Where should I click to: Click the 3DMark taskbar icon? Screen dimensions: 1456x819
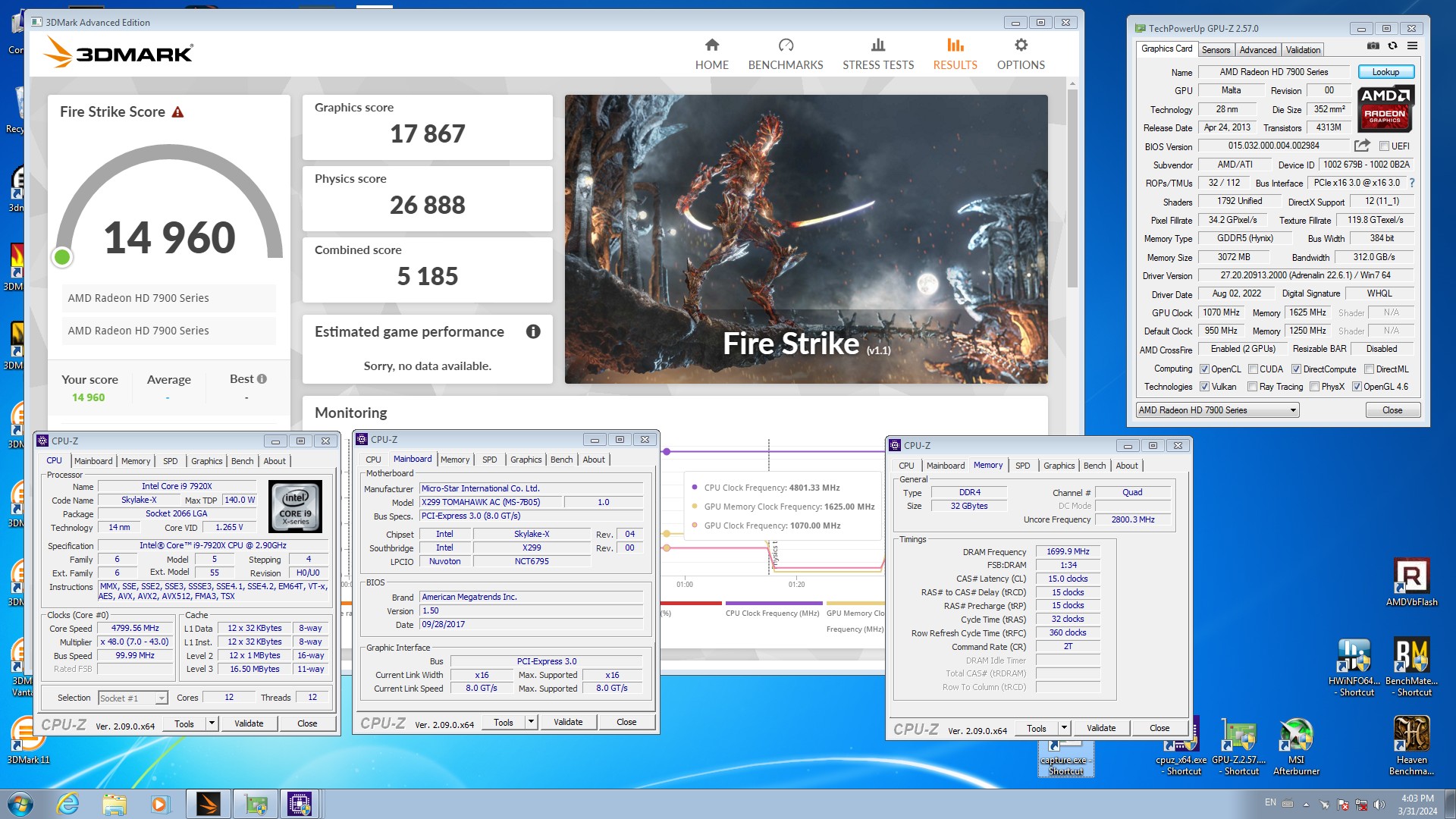[208, 804]
